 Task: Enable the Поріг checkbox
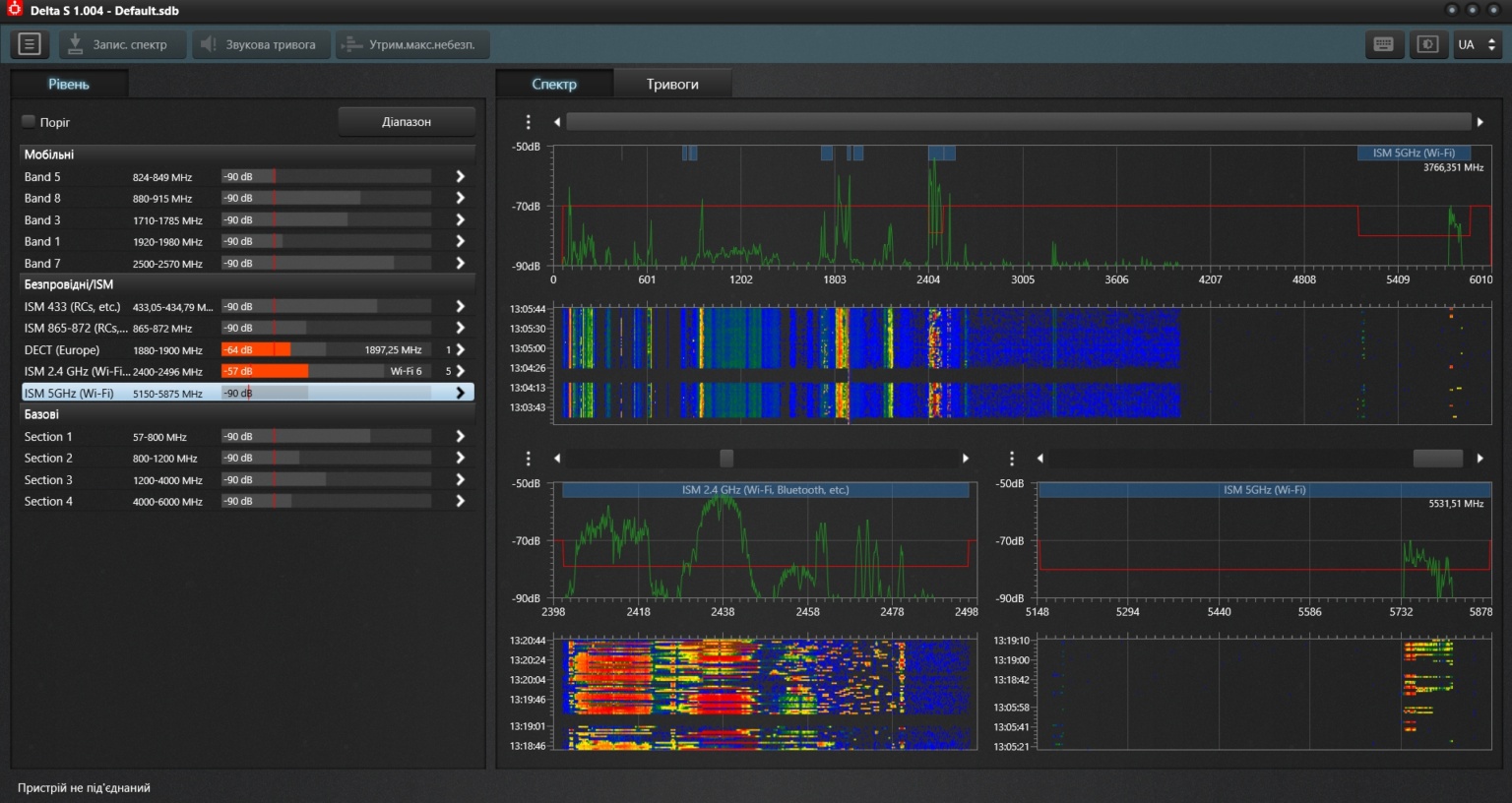point(29,121)
